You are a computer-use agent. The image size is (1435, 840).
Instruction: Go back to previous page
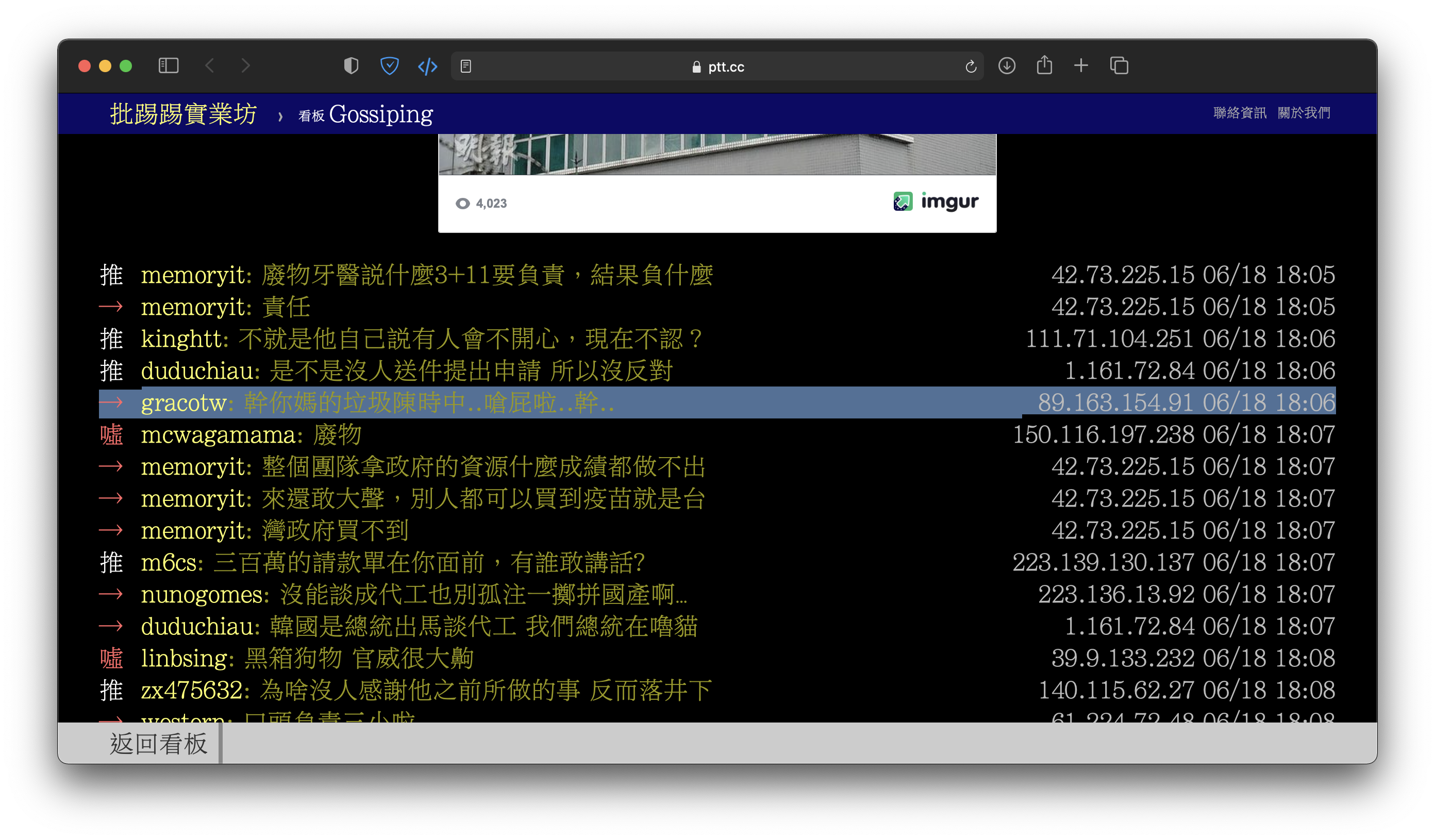pyautogui.click(x=210, y=66)
